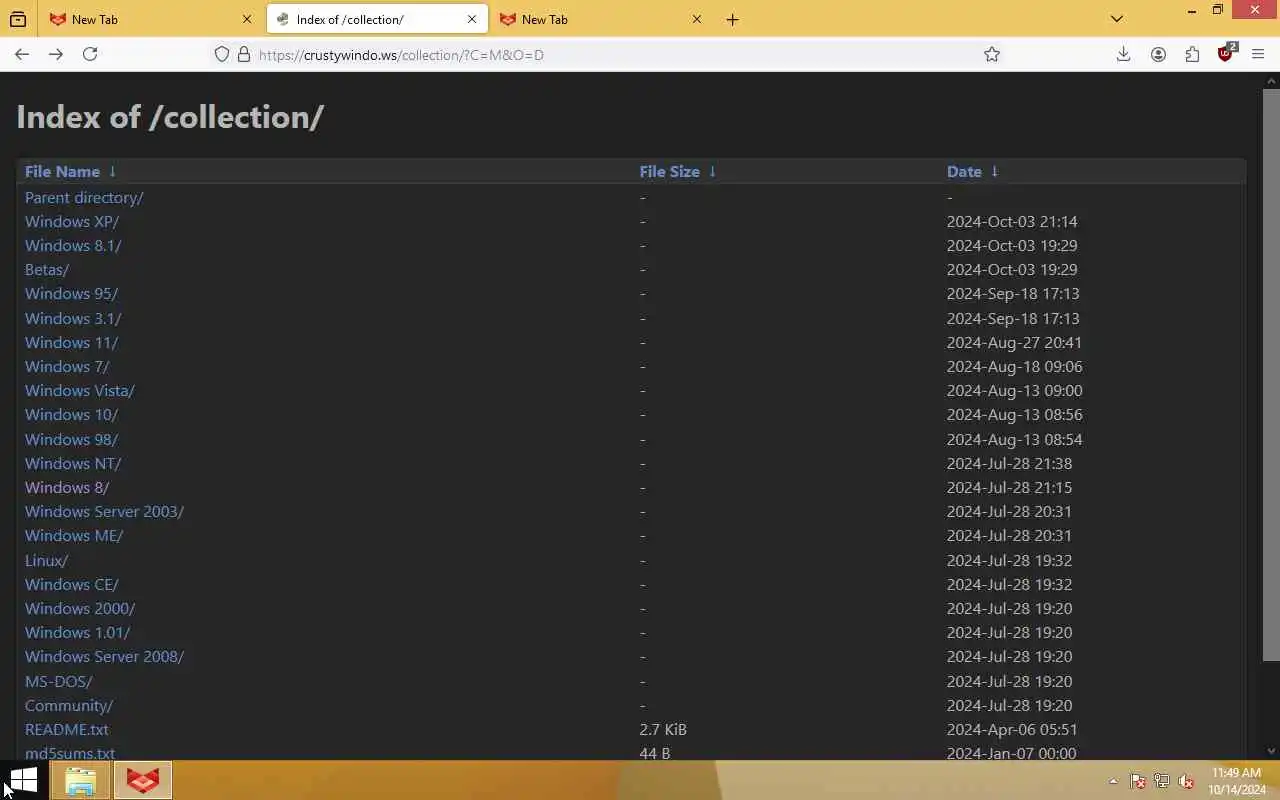Open a new tab with plus button

coord(733,19)
